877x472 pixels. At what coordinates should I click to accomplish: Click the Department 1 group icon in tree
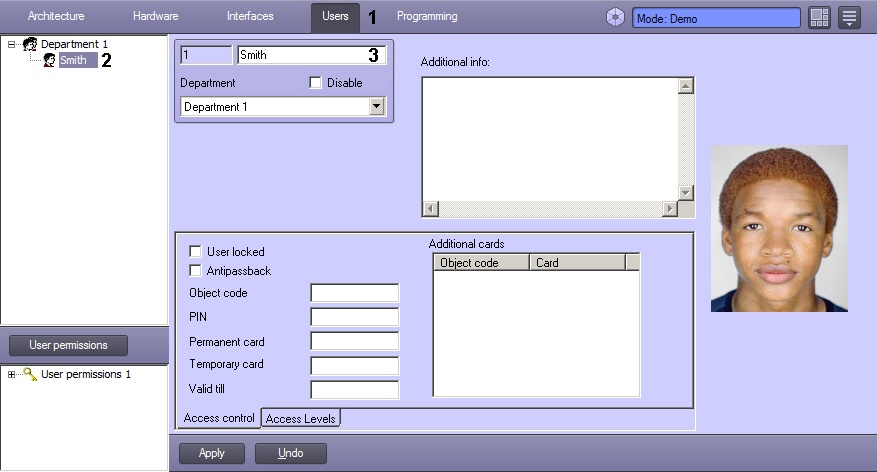(30, 44)
